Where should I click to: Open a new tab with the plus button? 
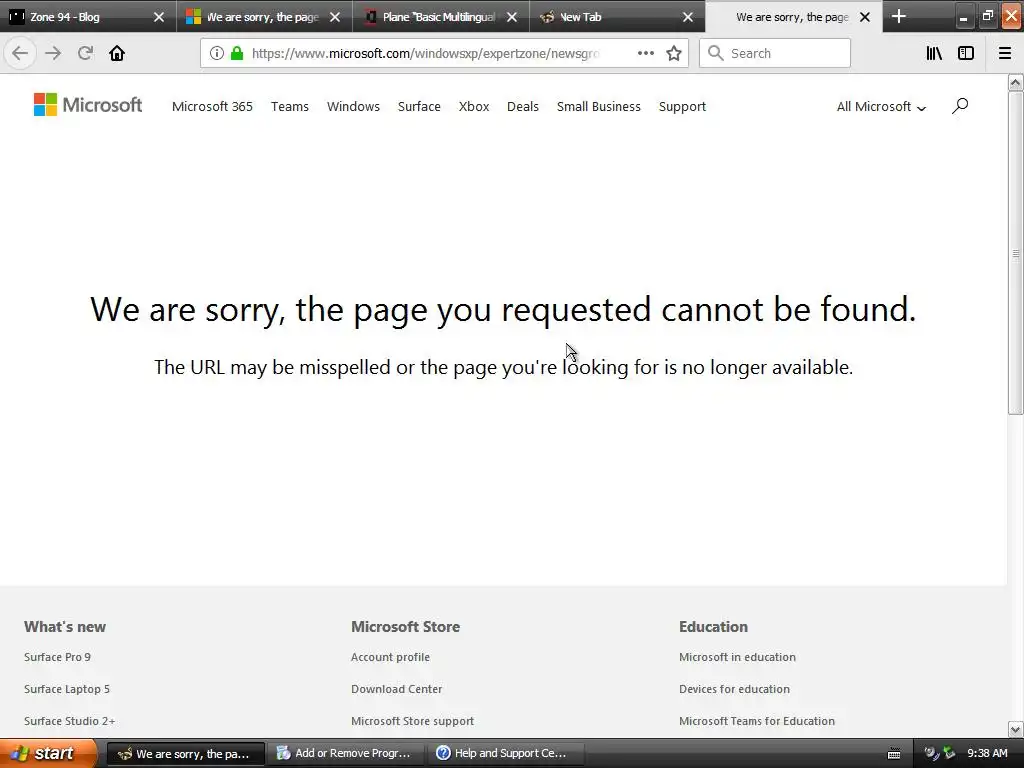click(899, 16)
